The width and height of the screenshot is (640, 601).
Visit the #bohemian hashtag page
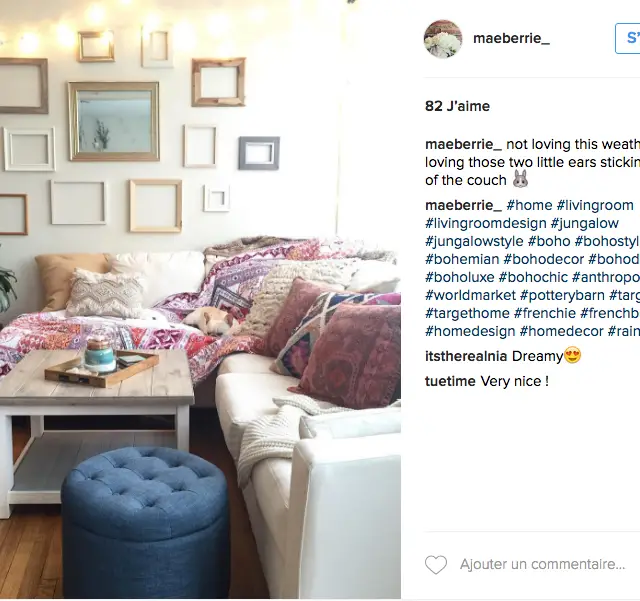pyautogui.click(x=462, y=259)
